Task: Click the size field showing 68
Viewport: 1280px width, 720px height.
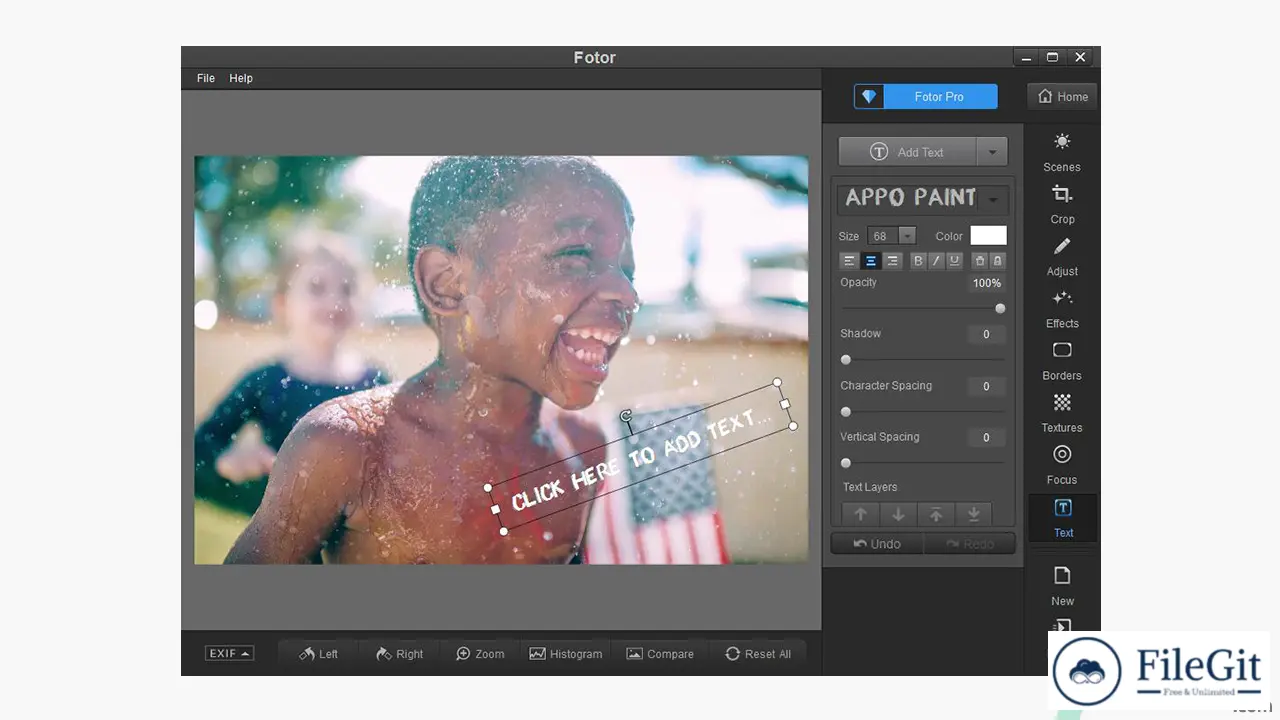Action: (x=883, y=236)
